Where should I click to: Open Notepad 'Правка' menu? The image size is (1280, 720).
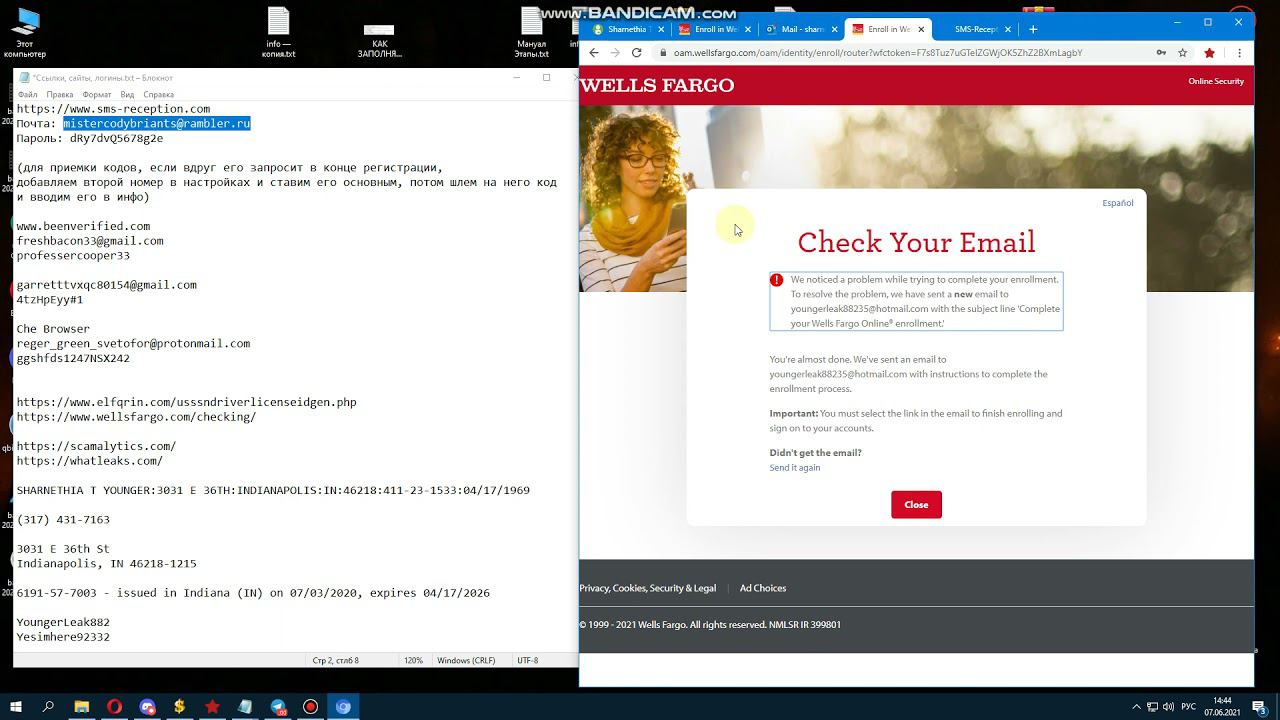[59, 95]
